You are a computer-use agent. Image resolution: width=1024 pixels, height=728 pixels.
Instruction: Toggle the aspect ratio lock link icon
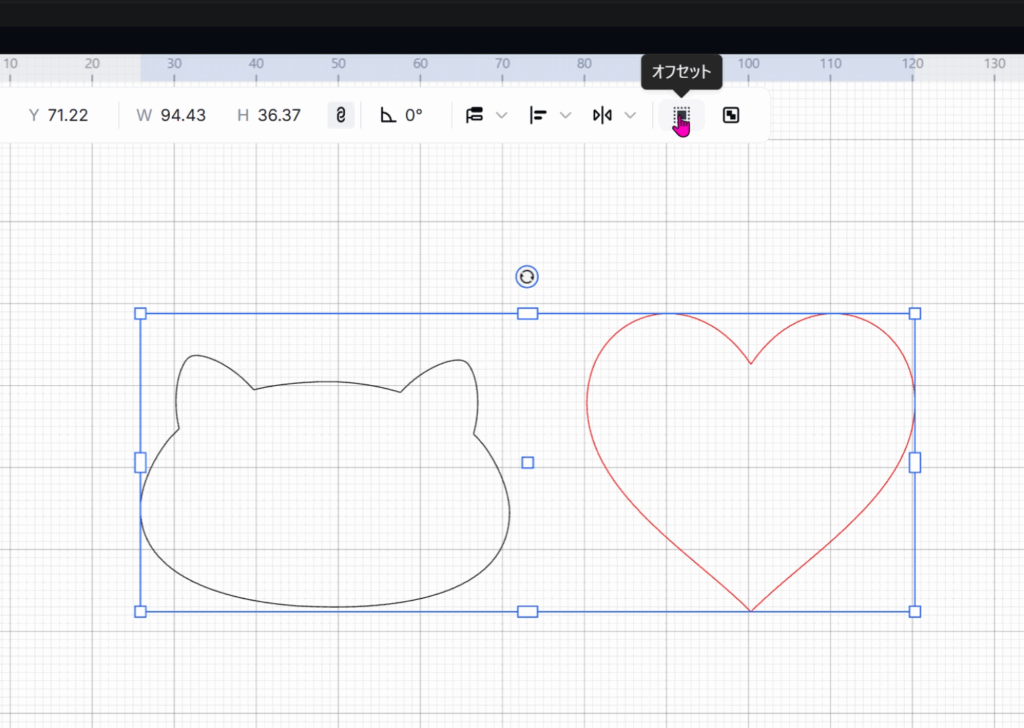point(340,116)
